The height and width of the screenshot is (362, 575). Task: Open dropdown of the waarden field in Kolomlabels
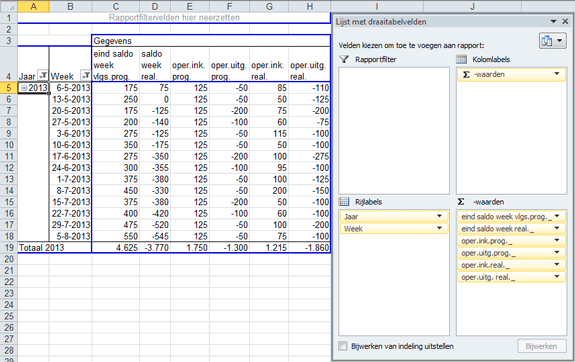pos(557,74)
